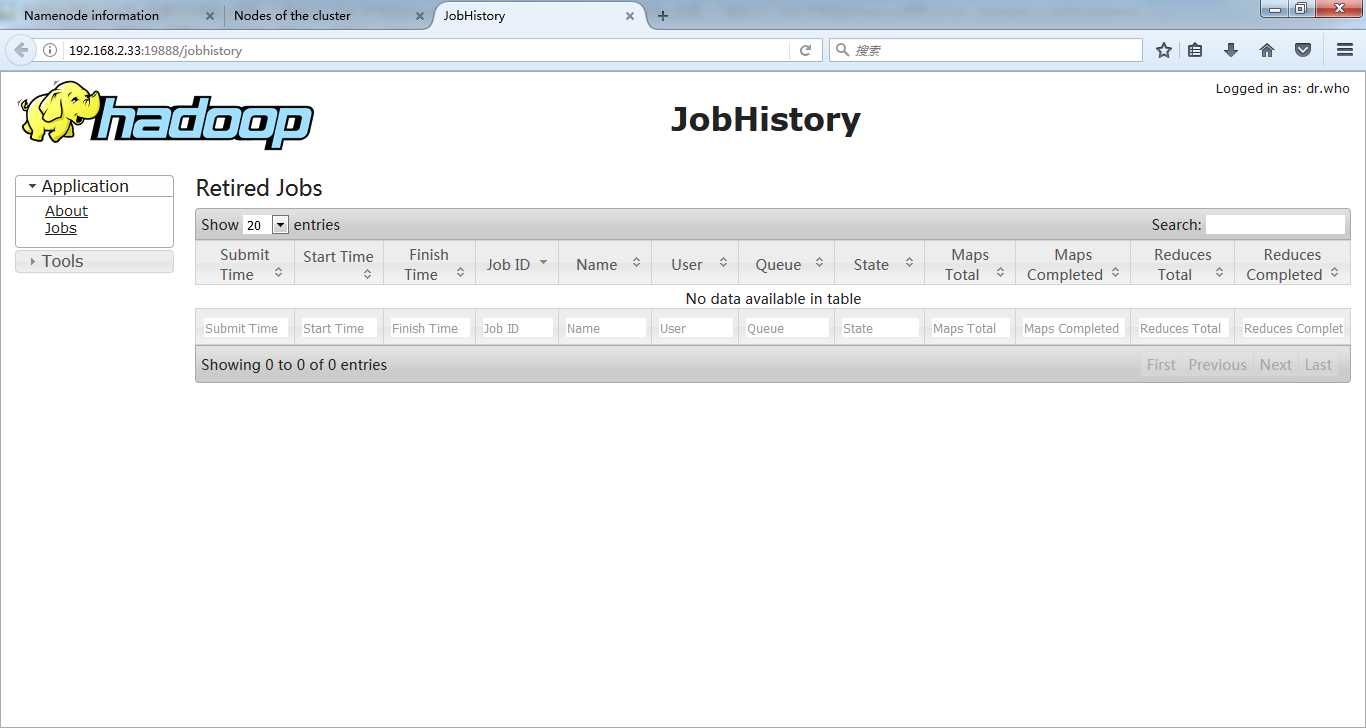Viewport: 1366px width, 728px height.
Task: Switch to Namenode information tab
Action: [110, 16]
